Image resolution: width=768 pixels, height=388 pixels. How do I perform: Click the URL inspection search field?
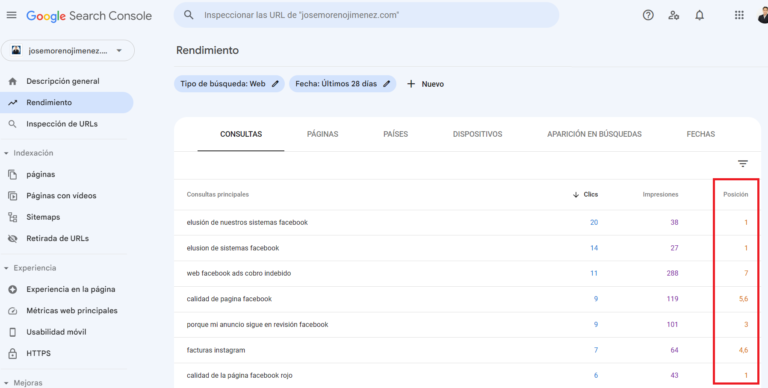[x=366, y=15]
